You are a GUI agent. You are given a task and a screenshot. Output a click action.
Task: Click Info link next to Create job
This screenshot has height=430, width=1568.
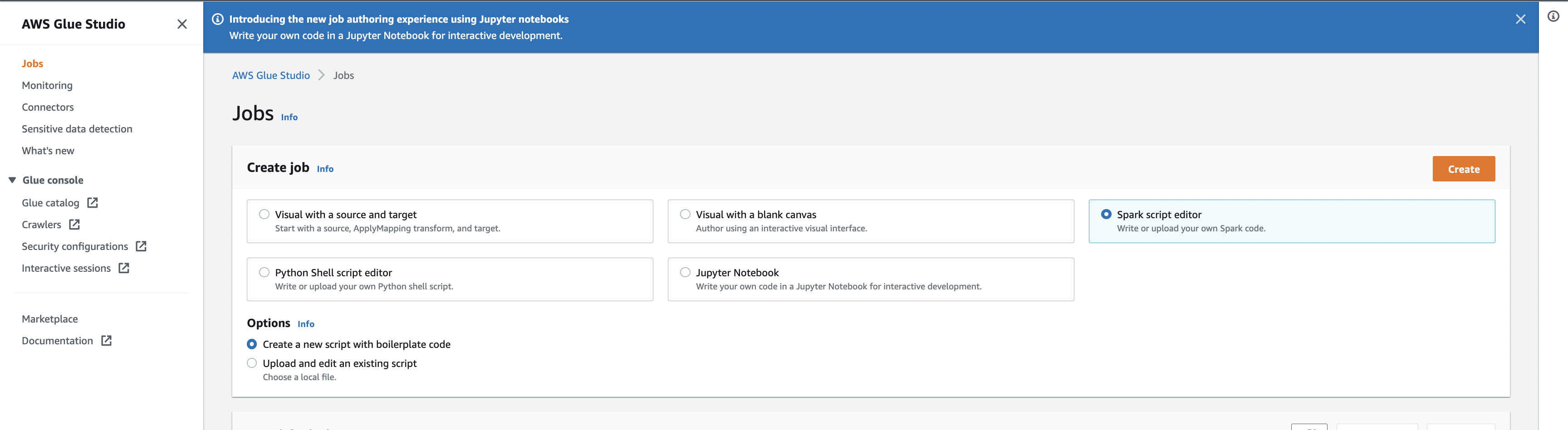pos(325,168)
